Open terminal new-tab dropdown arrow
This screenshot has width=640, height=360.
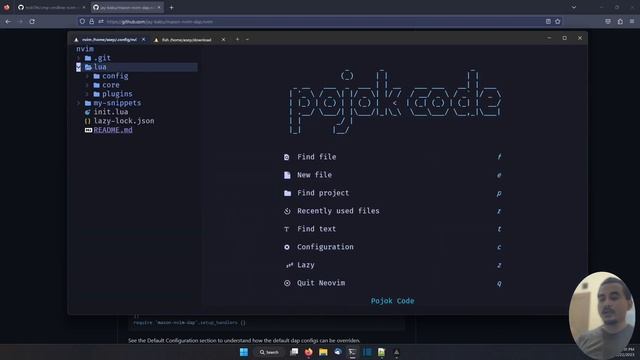click(x=247, y=39)
